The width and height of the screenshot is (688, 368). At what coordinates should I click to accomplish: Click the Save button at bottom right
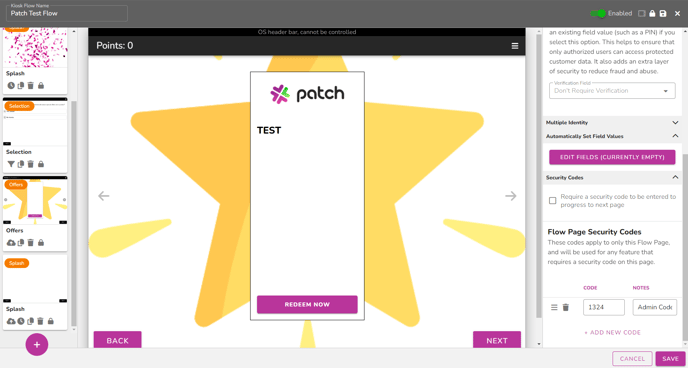670,359
